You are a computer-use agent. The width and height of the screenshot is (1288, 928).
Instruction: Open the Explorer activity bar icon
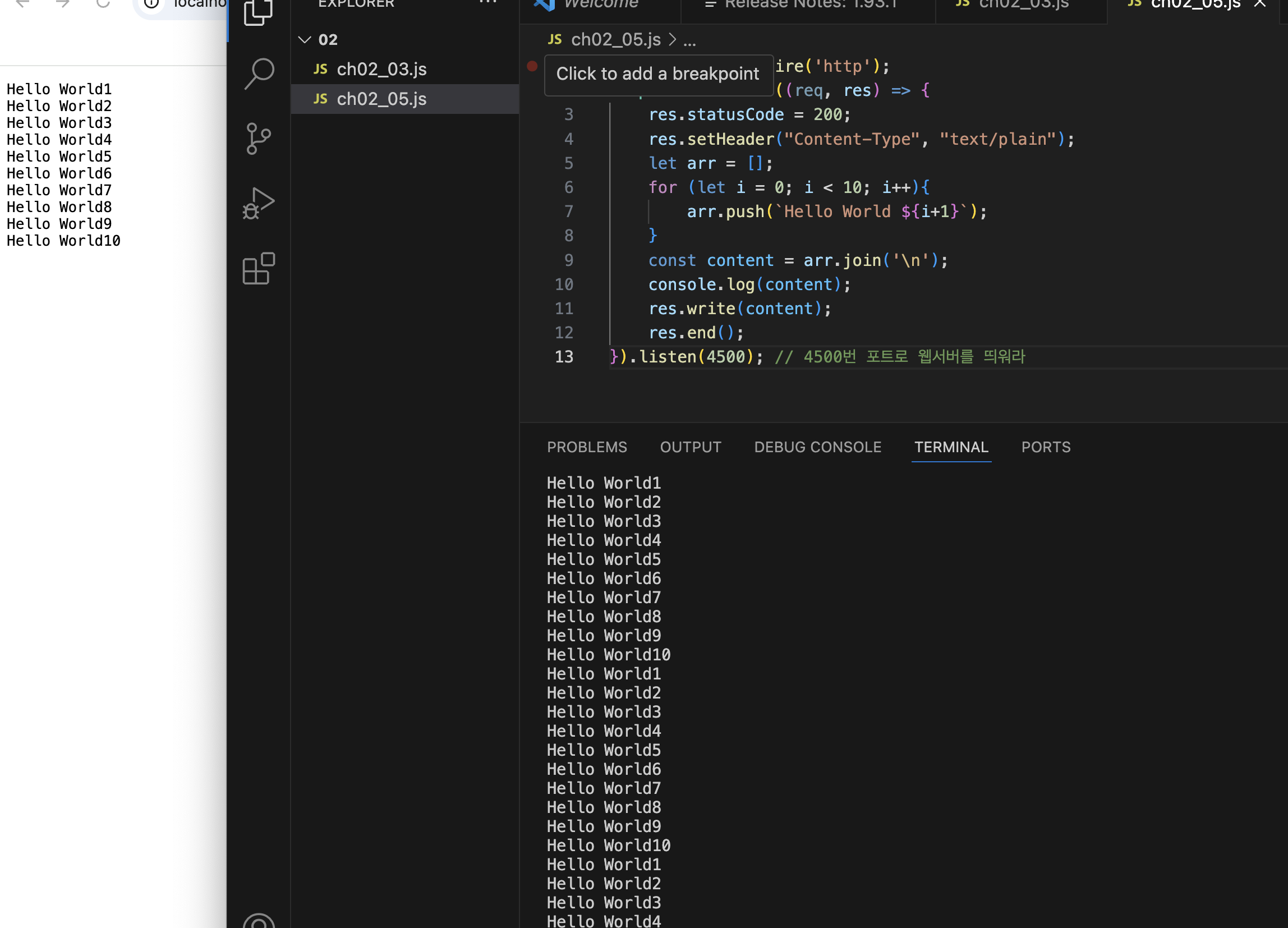pyautogui.click(x=259, y=11)
